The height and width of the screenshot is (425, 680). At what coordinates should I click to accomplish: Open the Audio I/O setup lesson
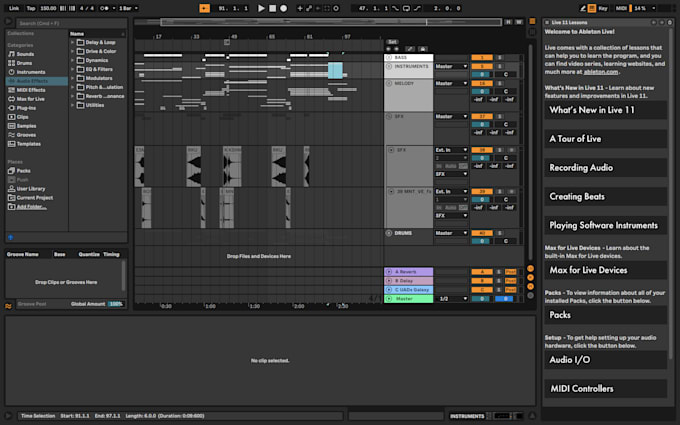coord(605,360)
